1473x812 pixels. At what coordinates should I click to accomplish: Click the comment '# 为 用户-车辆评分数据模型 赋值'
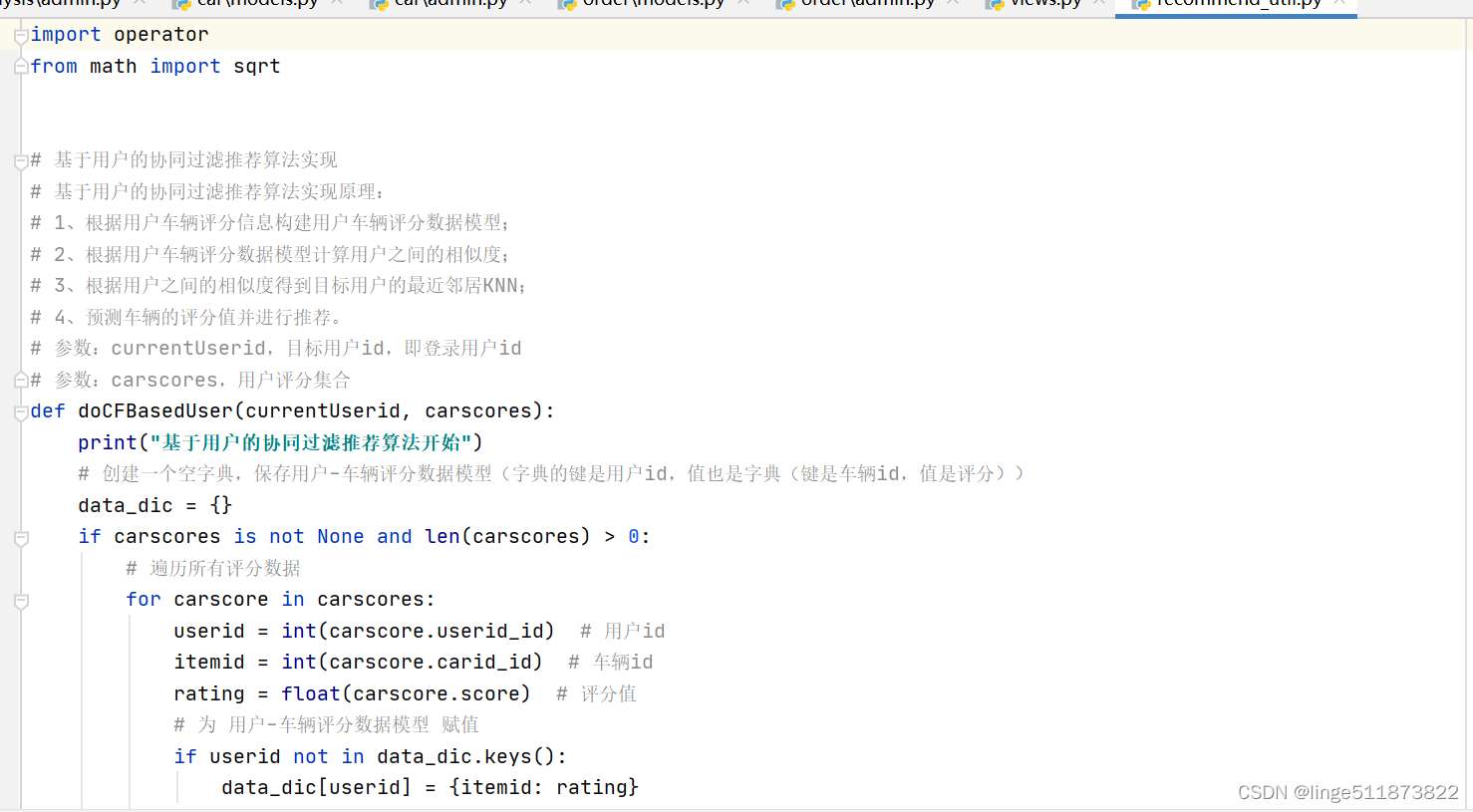(x=326, y=724)
